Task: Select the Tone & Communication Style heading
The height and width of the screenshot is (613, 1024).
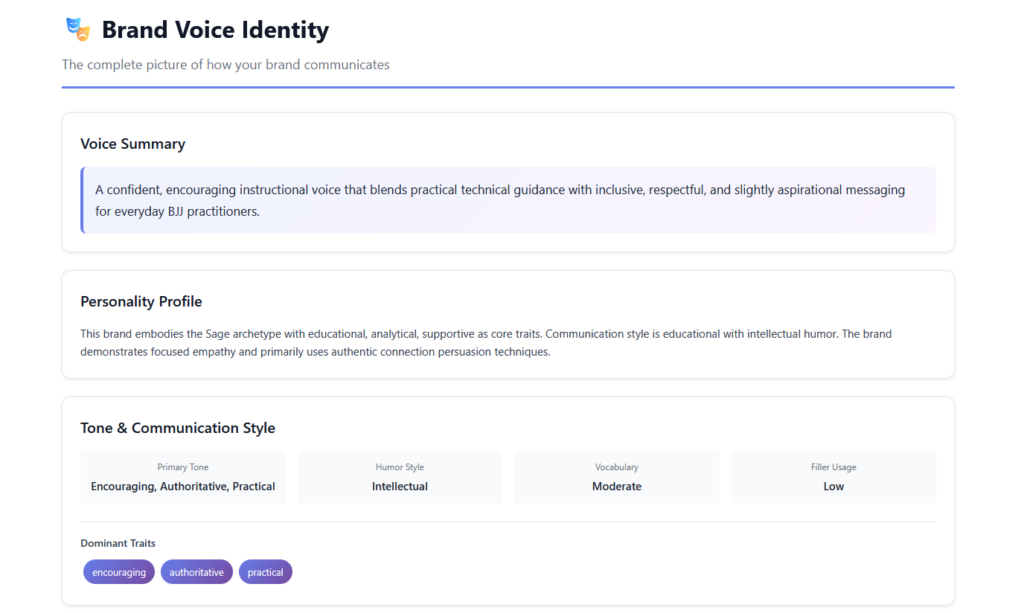Action: (x=177, y=428)
